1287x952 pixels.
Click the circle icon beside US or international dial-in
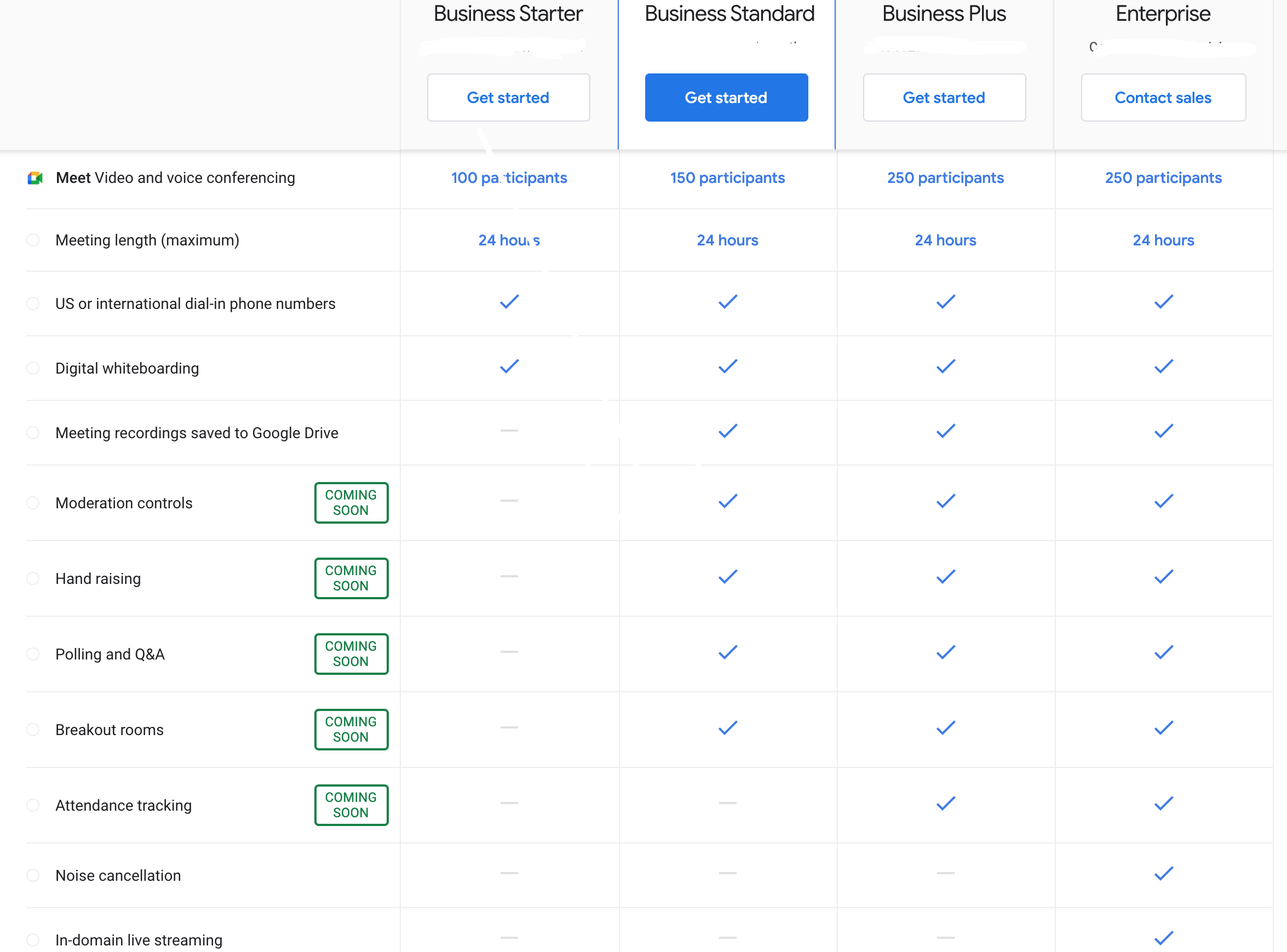[33, 303]
